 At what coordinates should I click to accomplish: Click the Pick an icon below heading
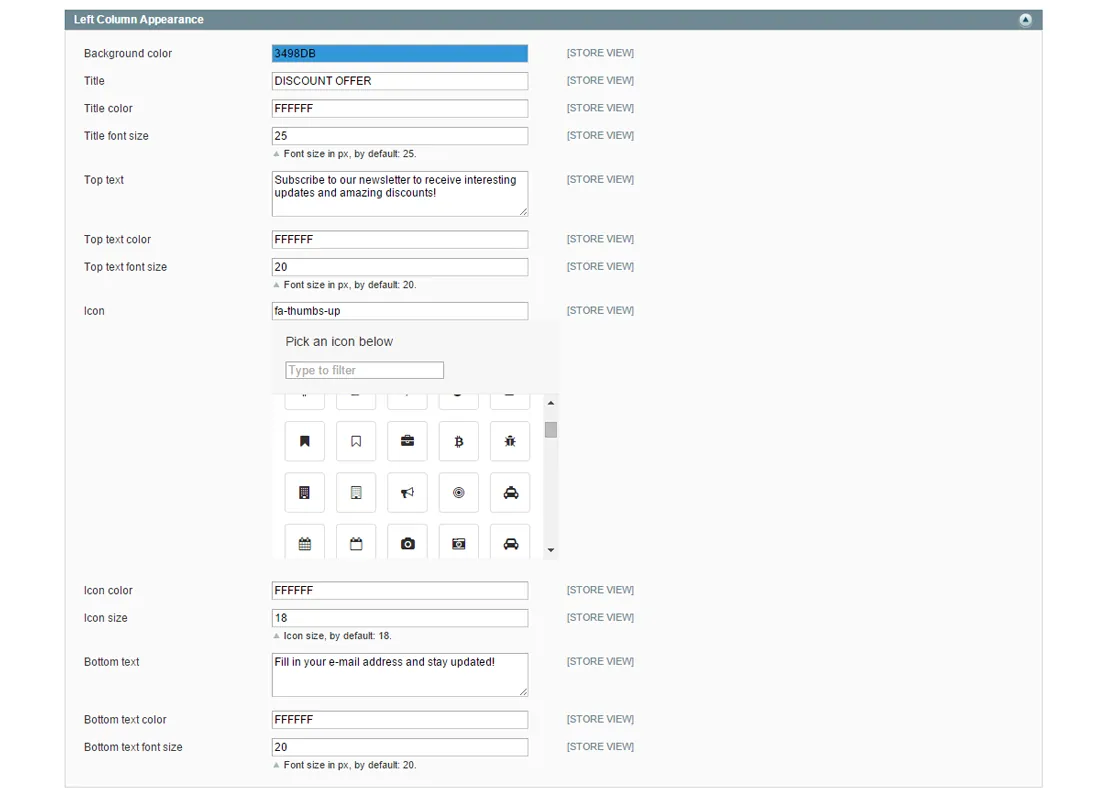[339, 342]
